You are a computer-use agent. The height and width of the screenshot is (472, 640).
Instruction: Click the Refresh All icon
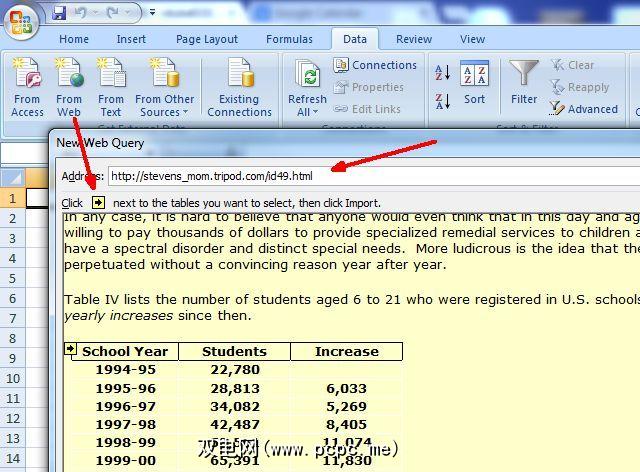point(307,74)
